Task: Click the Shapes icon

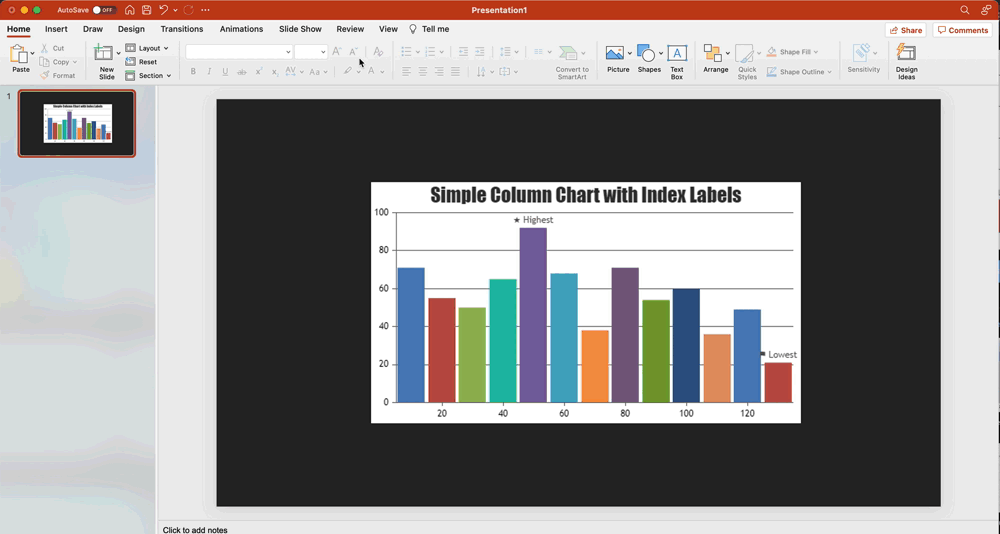Action: coord(647,53)
